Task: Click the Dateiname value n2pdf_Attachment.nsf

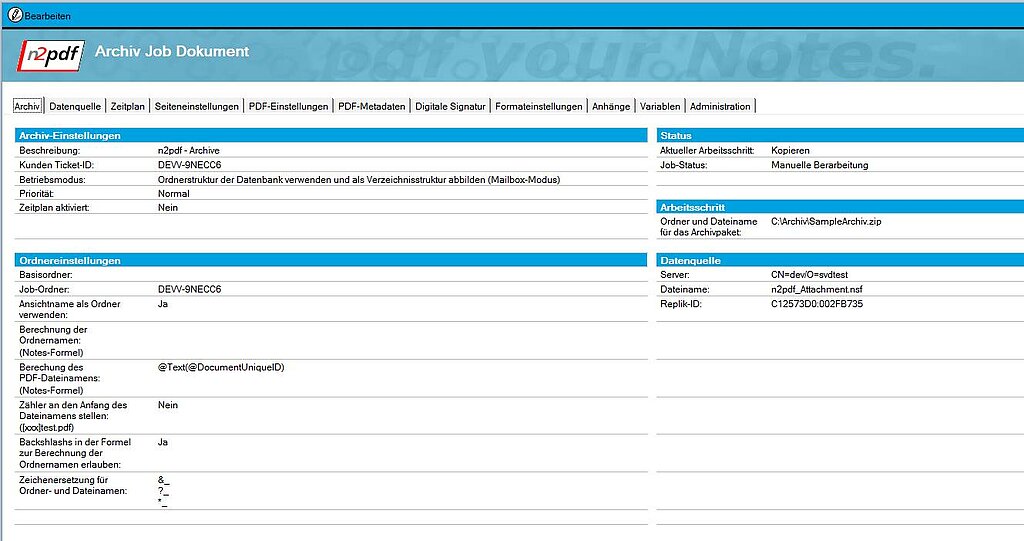Action: (x=817, y=289)
